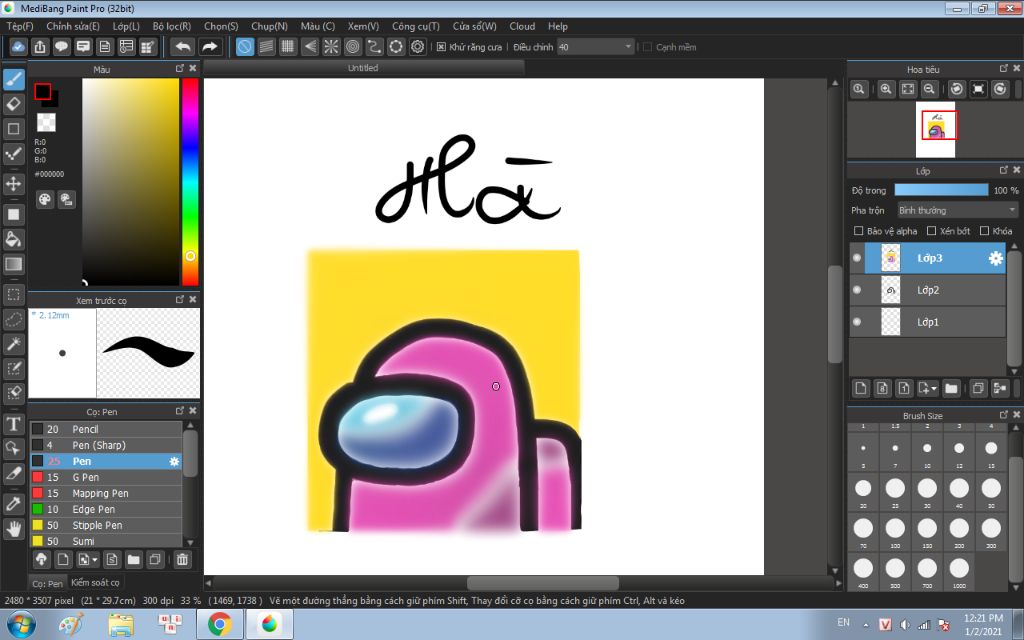
Task: Click the Undo arrow button
Action: [x=183, y=47]
